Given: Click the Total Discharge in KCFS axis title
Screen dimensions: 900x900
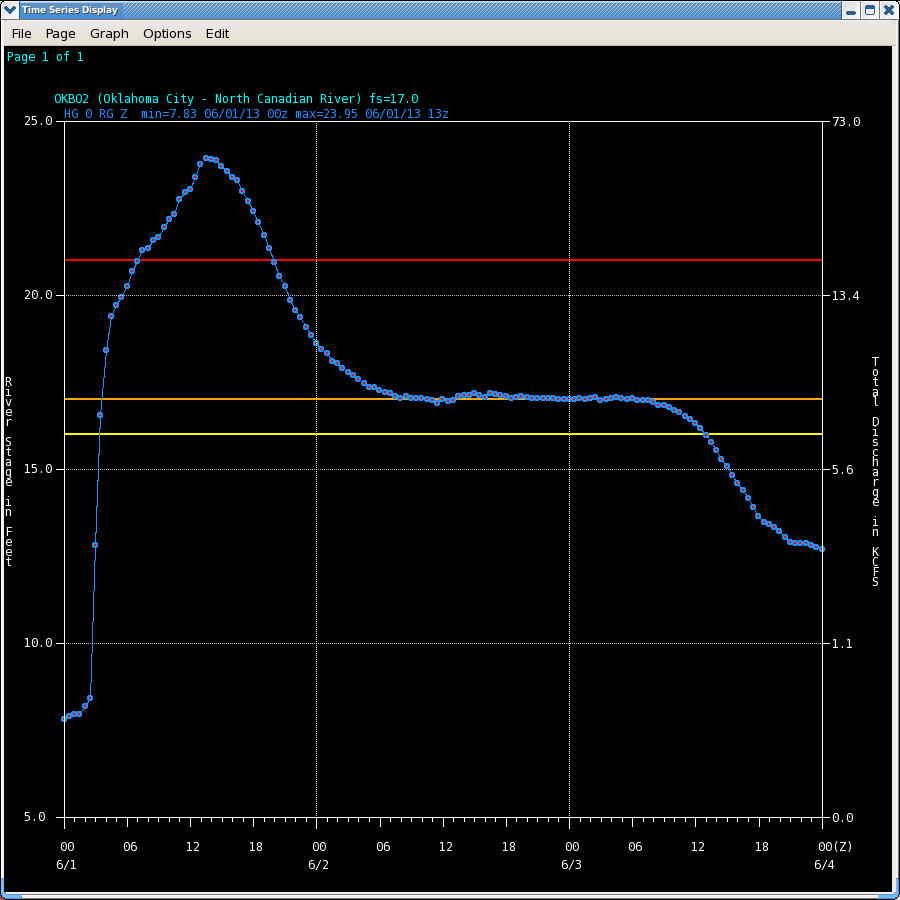Looking at the screenshot, I should pos(875,472).
